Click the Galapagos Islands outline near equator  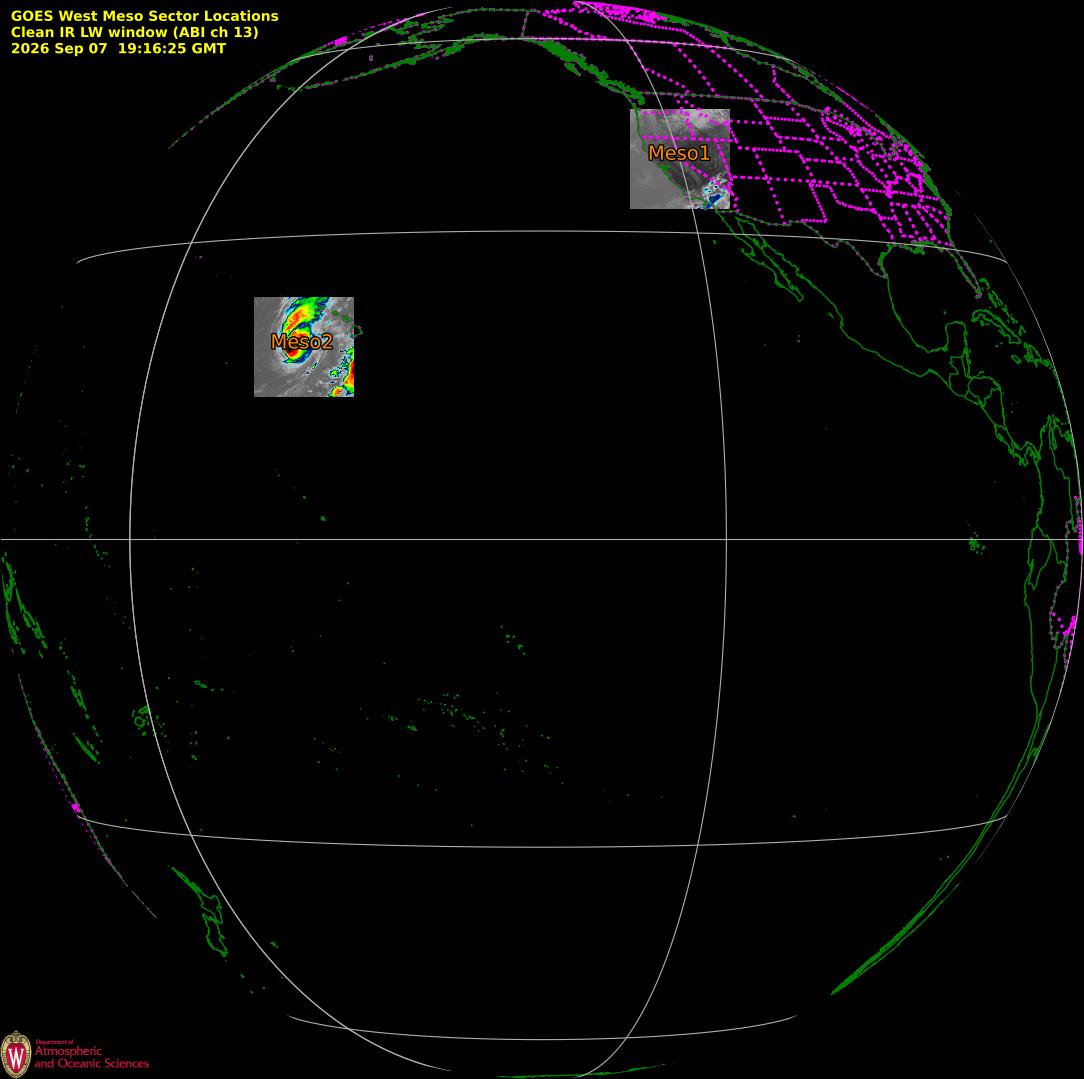[x=976, y=544]
